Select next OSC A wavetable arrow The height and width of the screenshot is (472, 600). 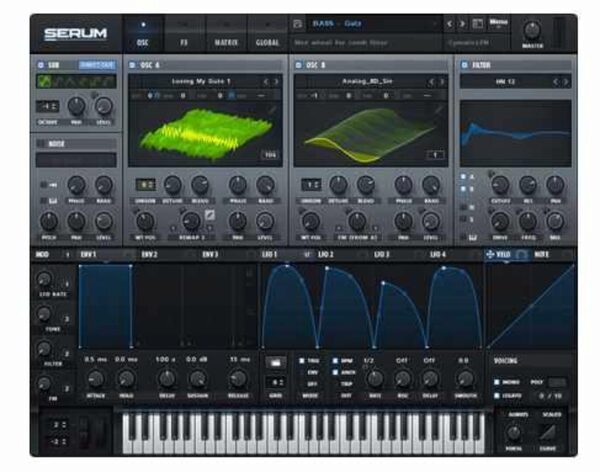pyautogui.click(x=277, y=81)
